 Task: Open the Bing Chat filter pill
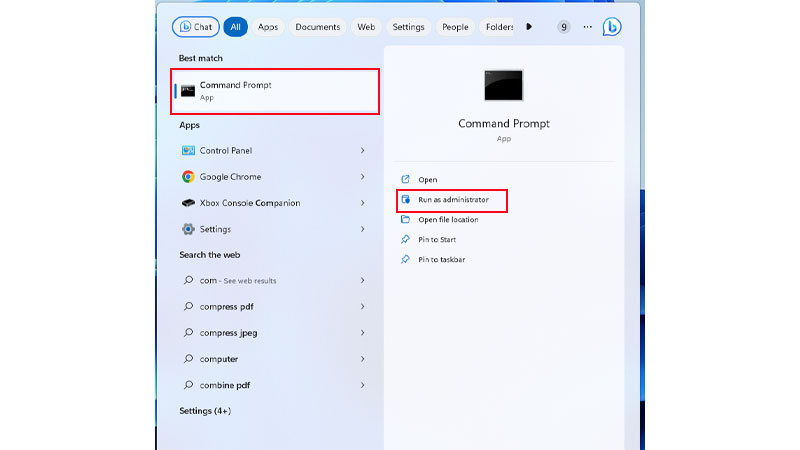196,27
